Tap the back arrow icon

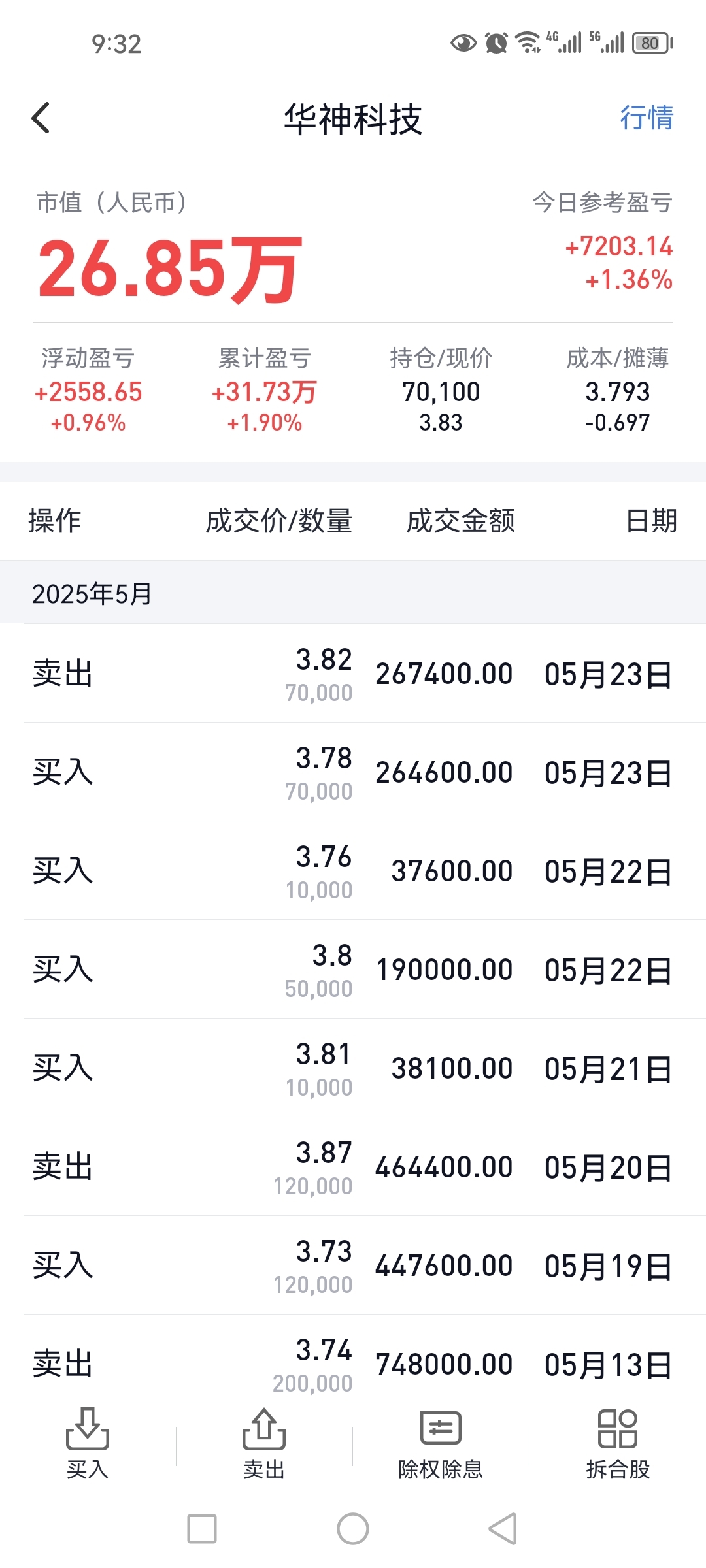41,118
